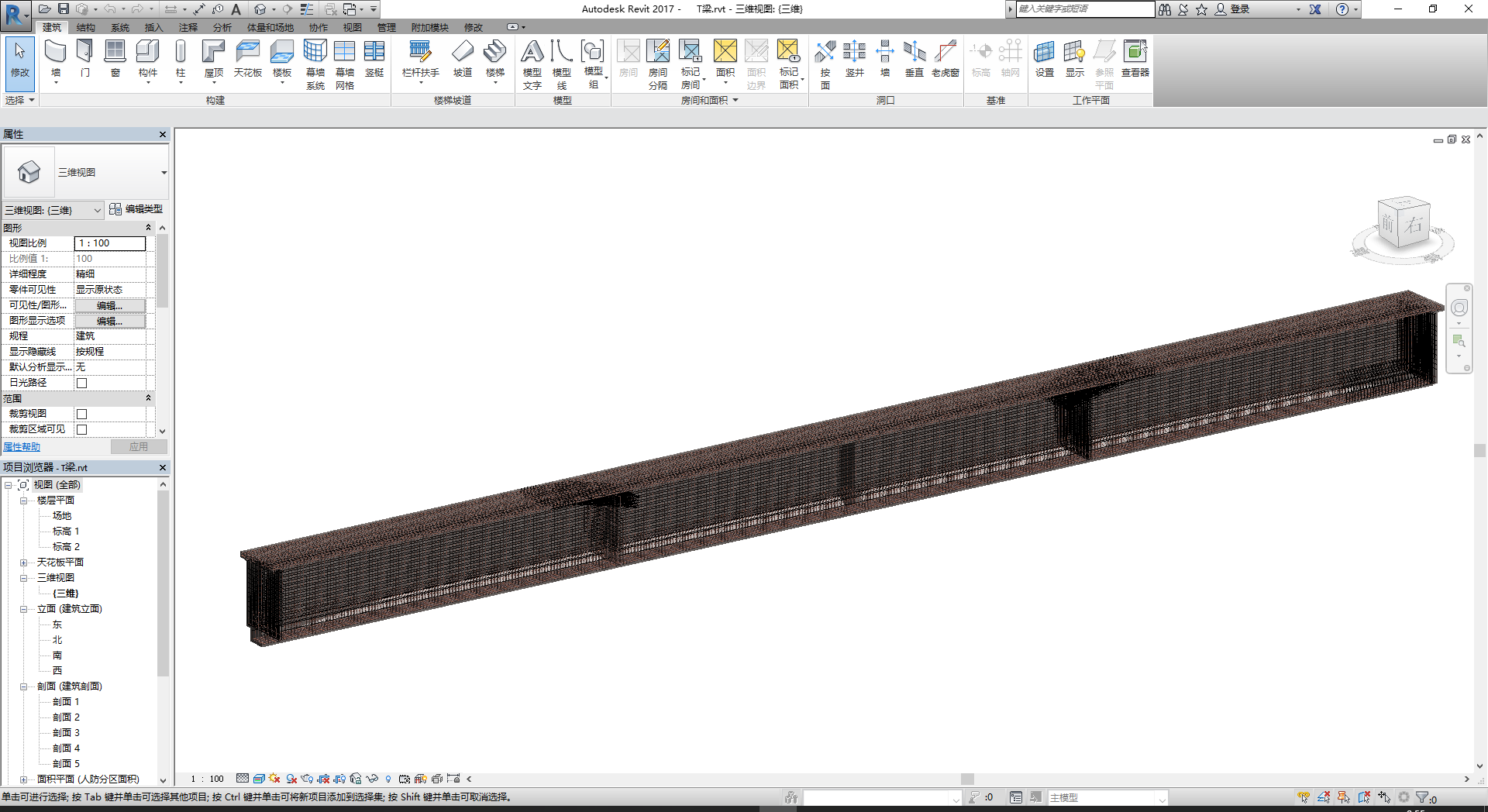
Task: Select the 门 (Door) tool
Action: pyautogui.click(x=84, y=58)
